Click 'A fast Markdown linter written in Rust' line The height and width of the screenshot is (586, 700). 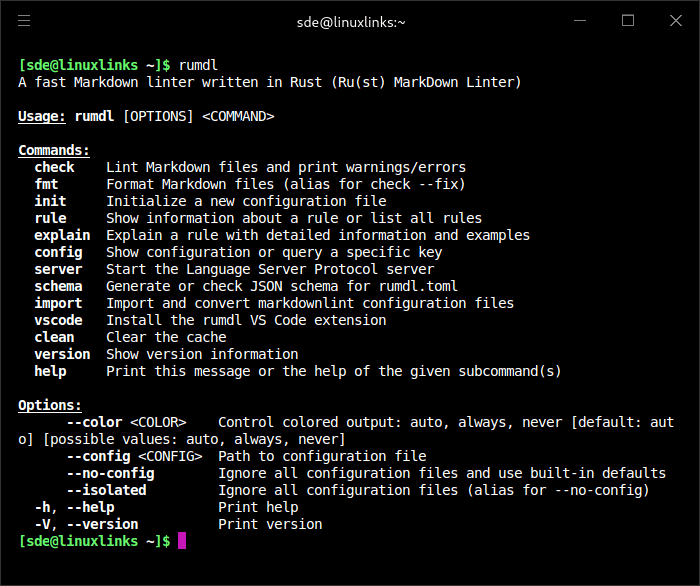pos(270,82)
